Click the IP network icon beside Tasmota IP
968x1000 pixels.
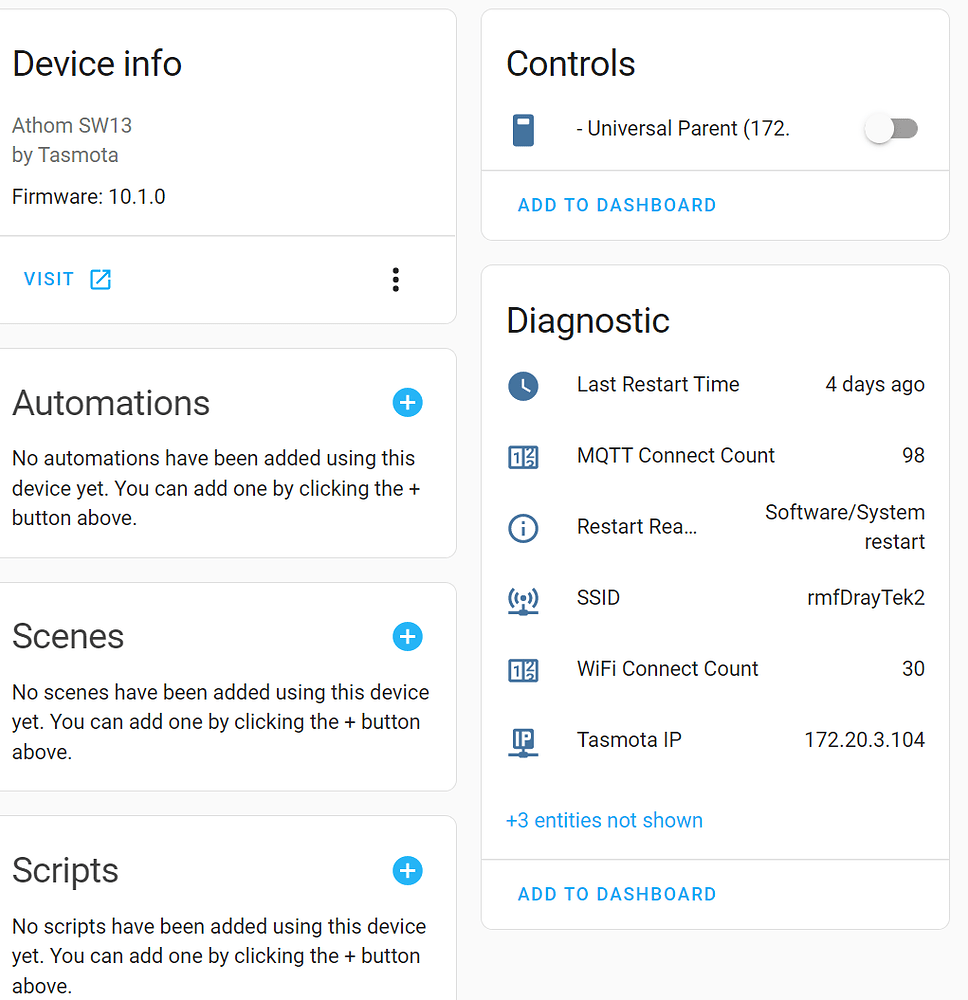coord(523,741)
